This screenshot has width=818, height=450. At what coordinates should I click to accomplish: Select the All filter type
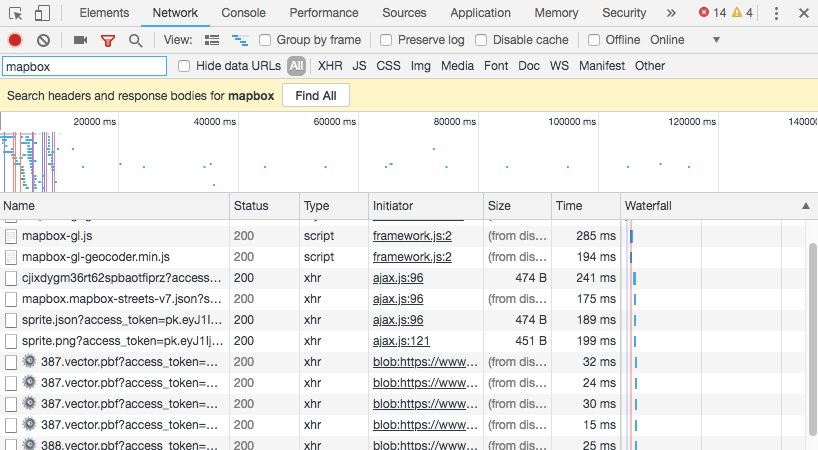pos(296,66)
